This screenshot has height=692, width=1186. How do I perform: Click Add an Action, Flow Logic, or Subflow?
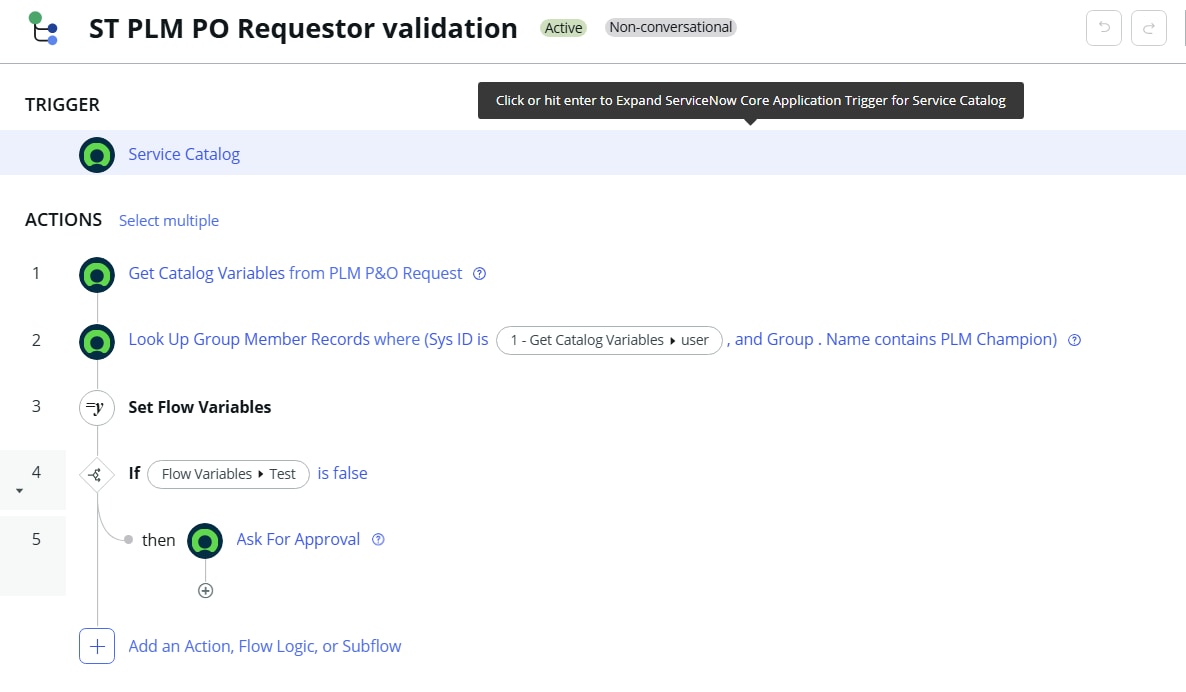click(x=265, y=646)
